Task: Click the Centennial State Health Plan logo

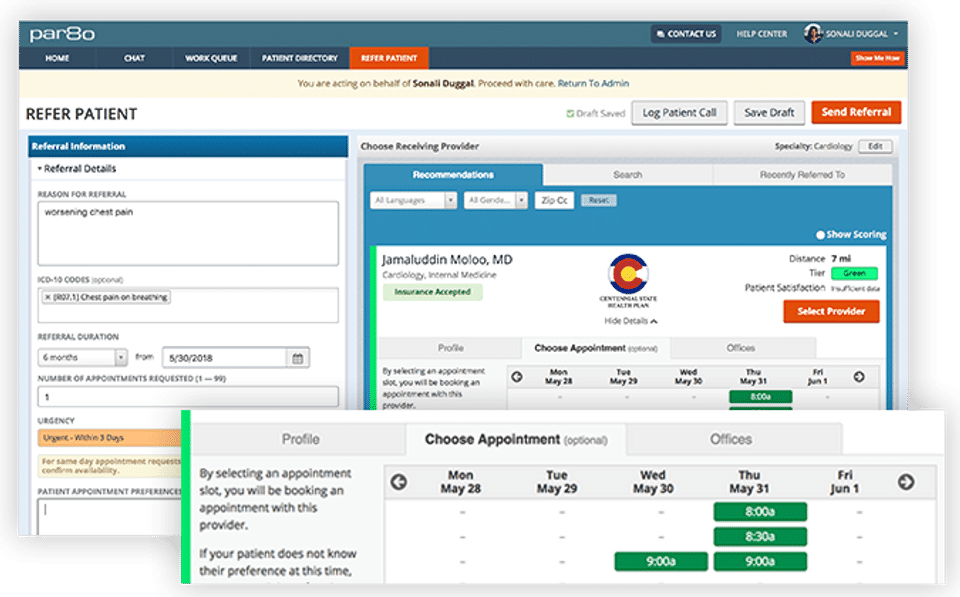Action: [628, 281]
